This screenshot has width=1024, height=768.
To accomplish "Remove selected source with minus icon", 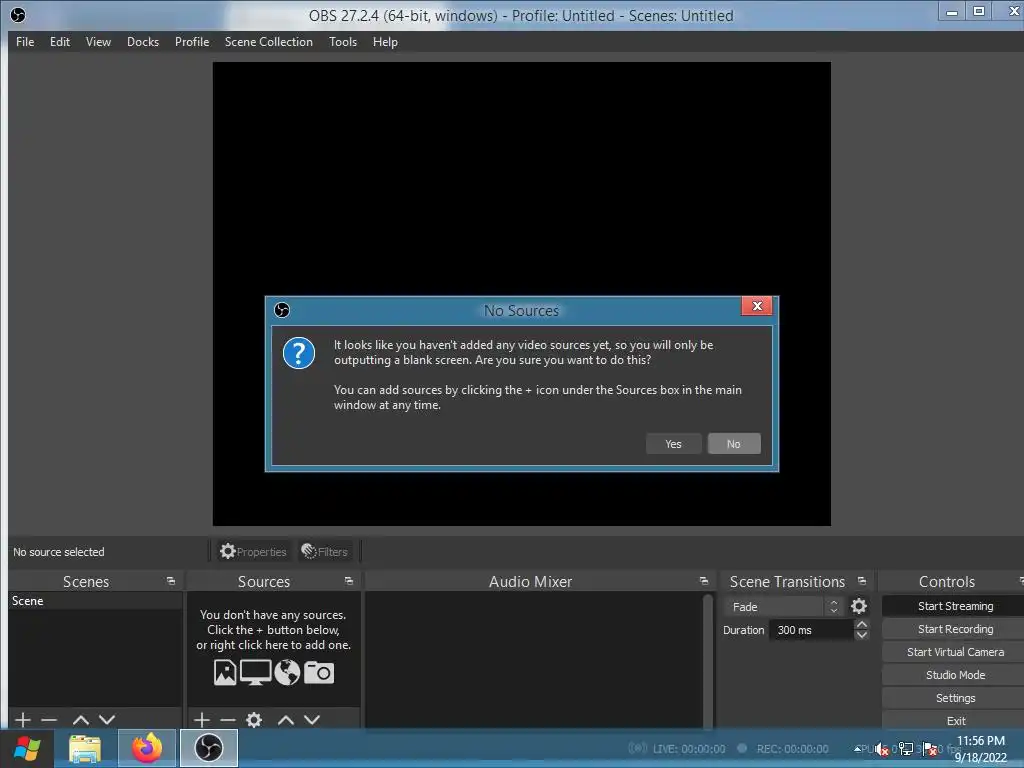I will tap(228, 720).
